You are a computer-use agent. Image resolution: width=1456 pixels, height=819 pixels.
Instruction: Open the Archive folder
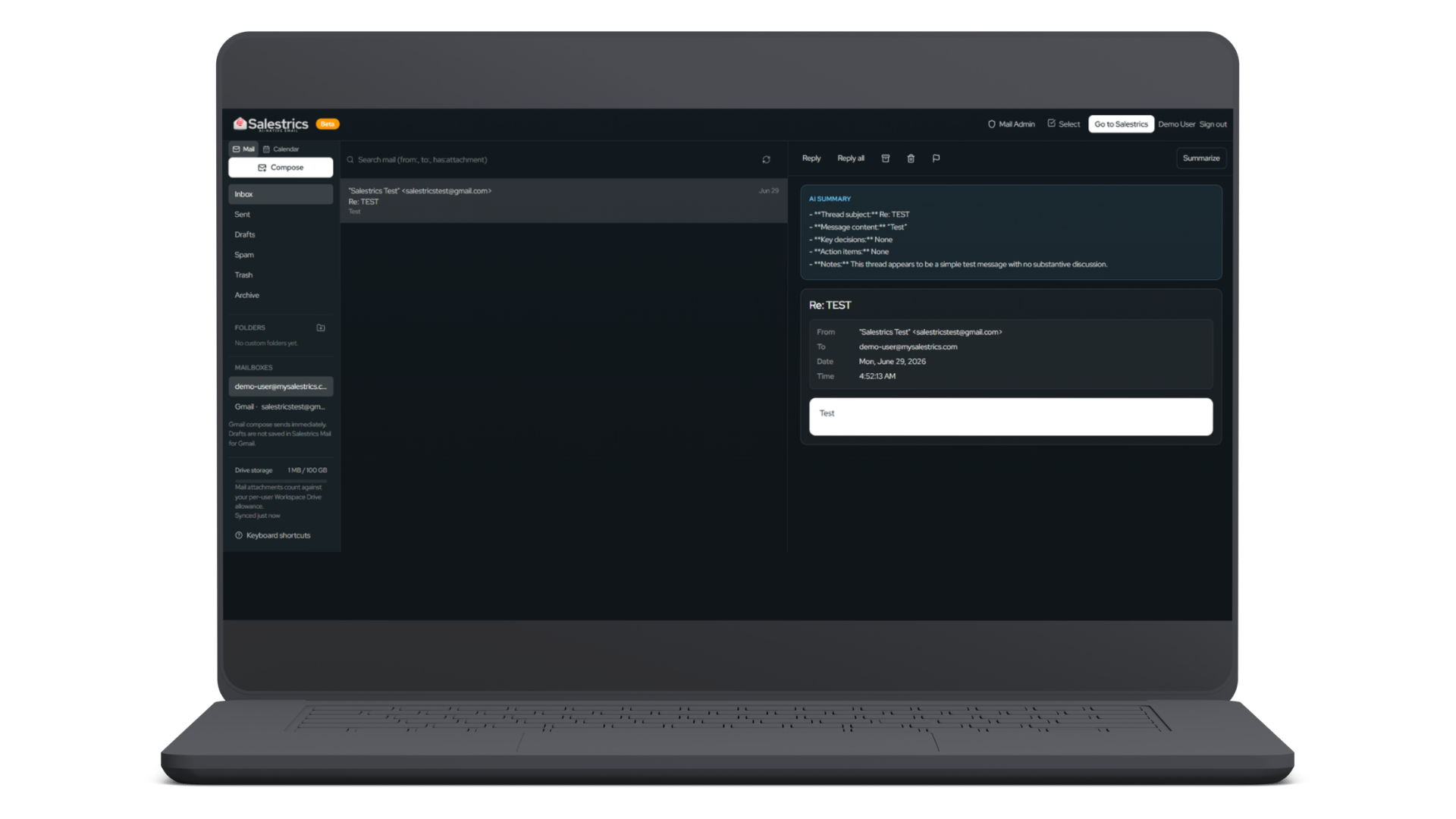click(281, 296)
